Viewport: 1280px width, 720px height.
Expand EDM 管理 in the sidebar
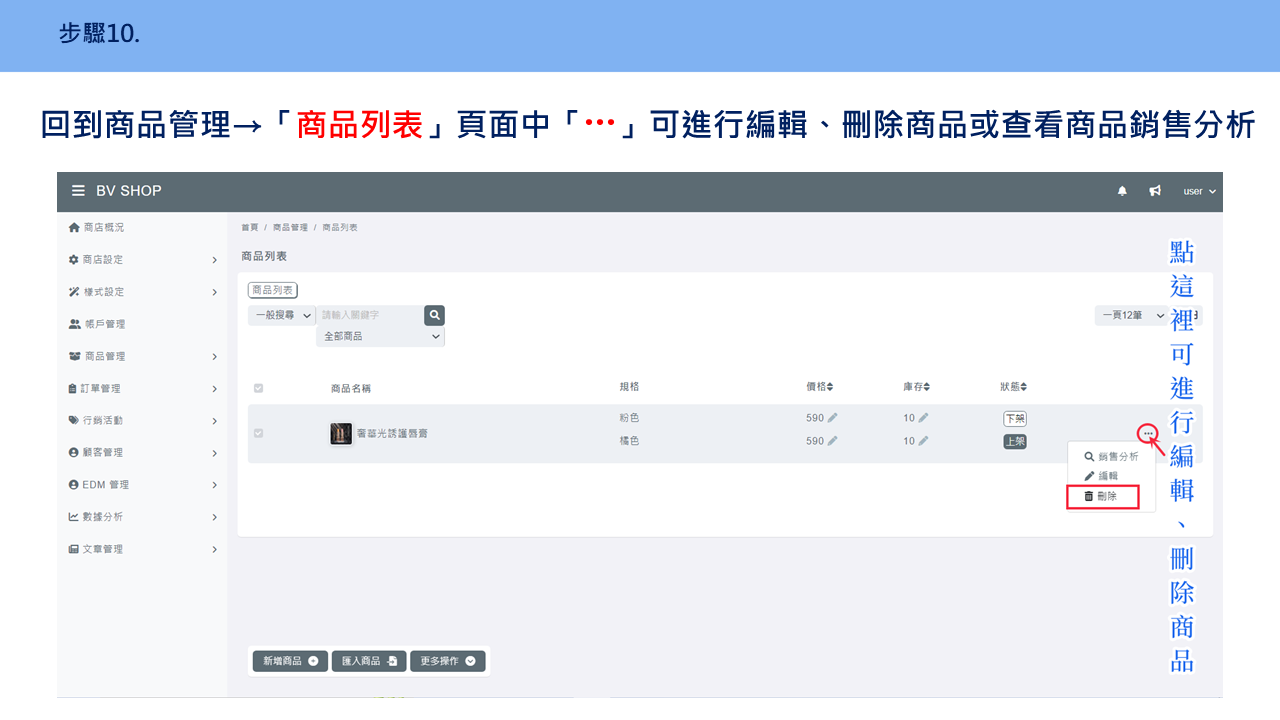[x=142, y=484]
